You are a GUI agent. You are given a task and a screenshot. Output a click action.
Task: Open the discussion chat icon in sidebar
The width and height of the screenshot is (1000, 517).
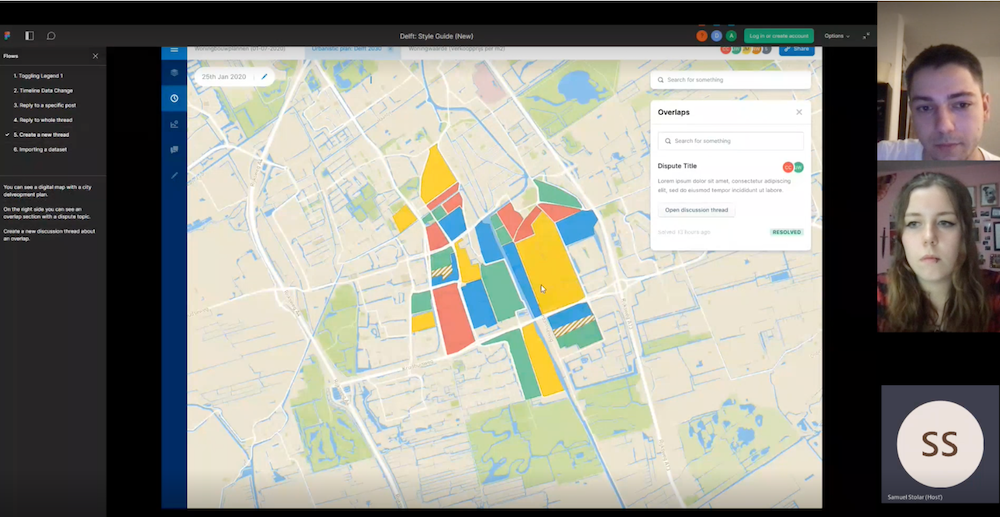[x=174, y=150]
